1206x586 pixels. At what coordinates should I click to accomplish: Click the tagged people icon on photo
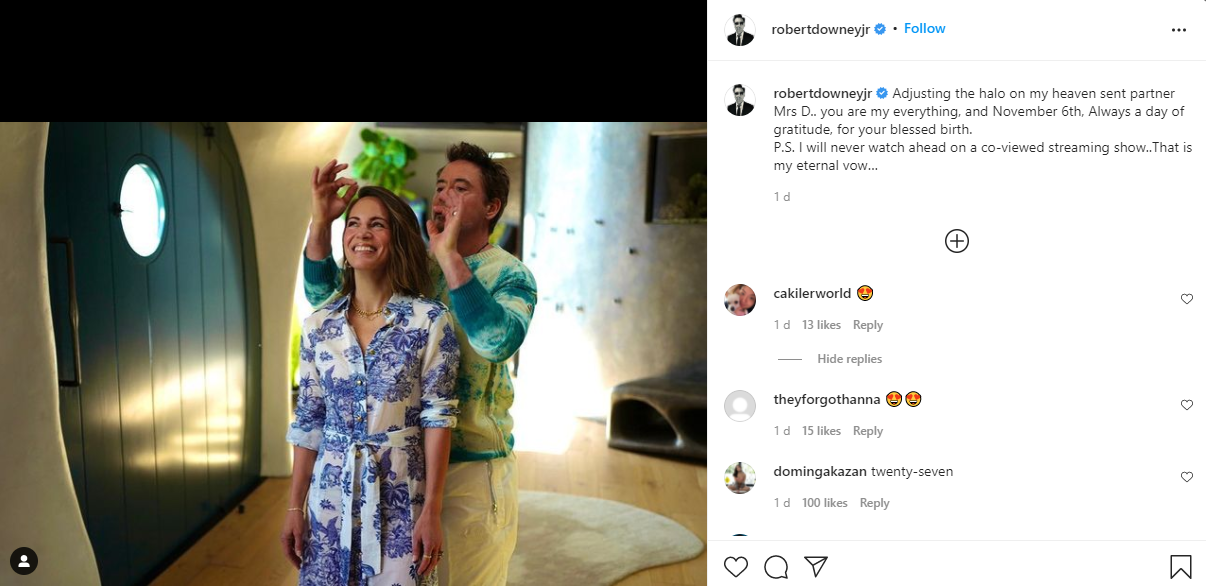coord(24,561)
